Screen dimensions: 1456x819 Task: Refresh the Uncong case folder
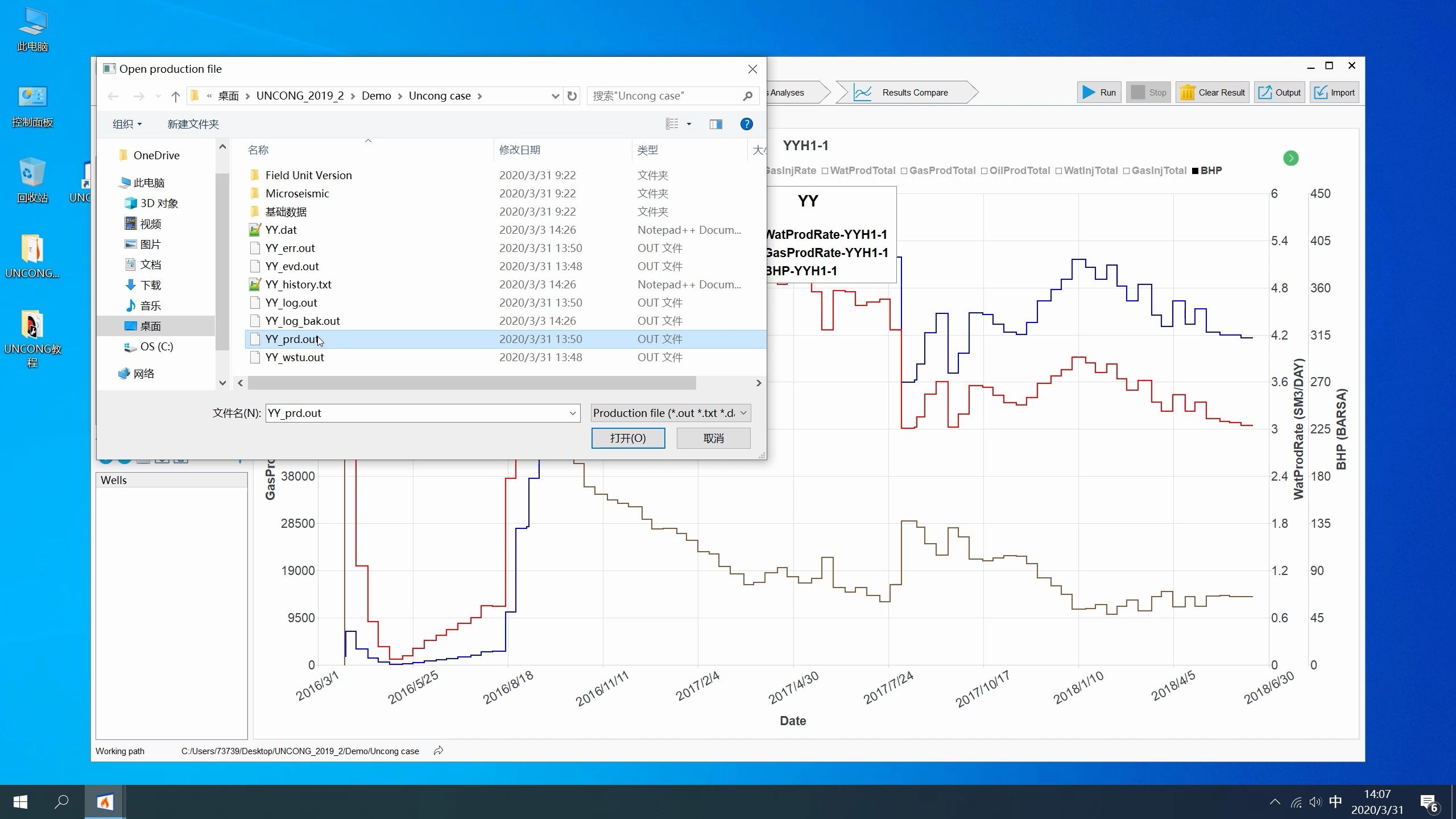pos(572,96)
